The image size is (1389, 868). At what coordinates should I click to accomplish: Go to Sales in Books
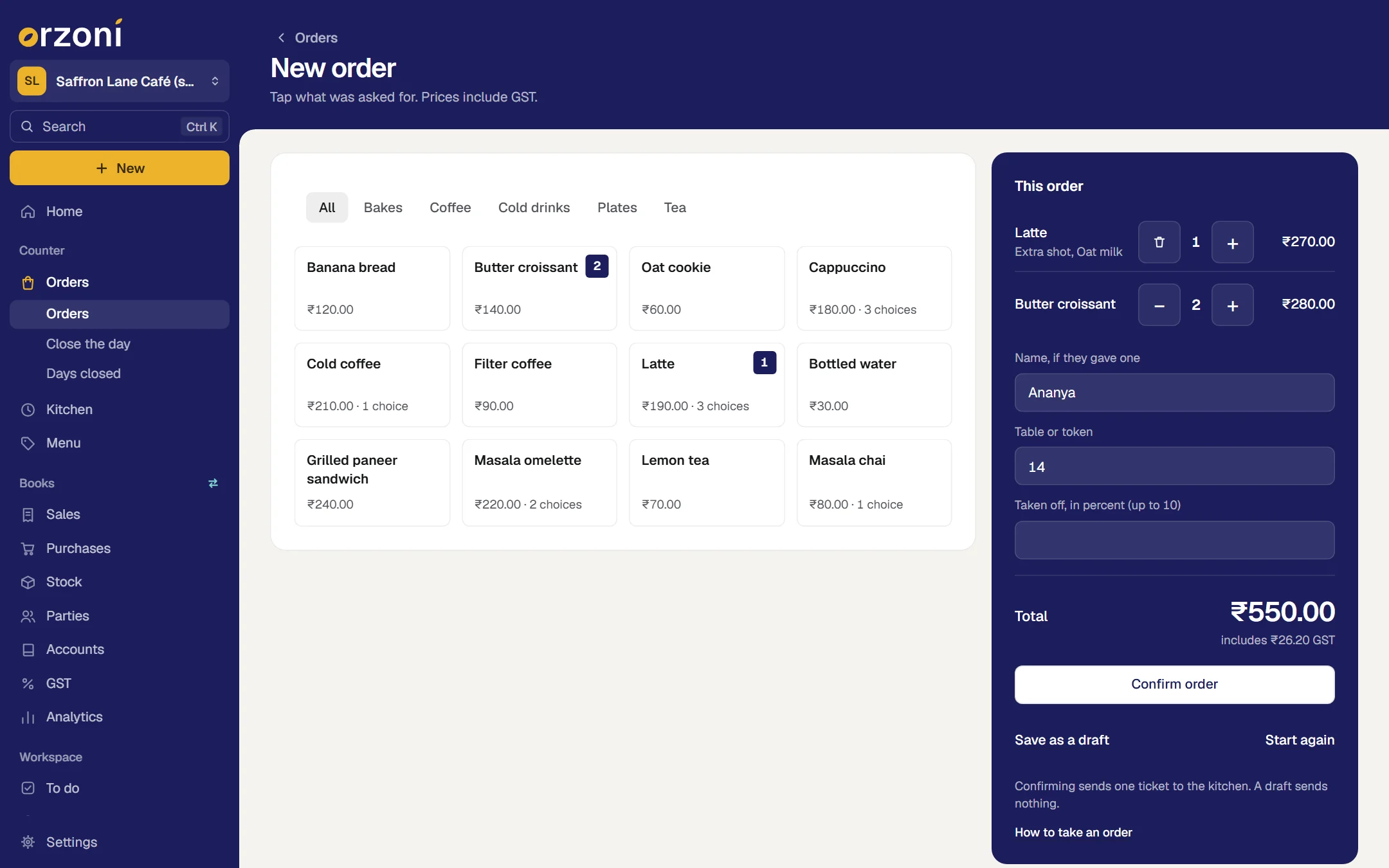[119, 514]
